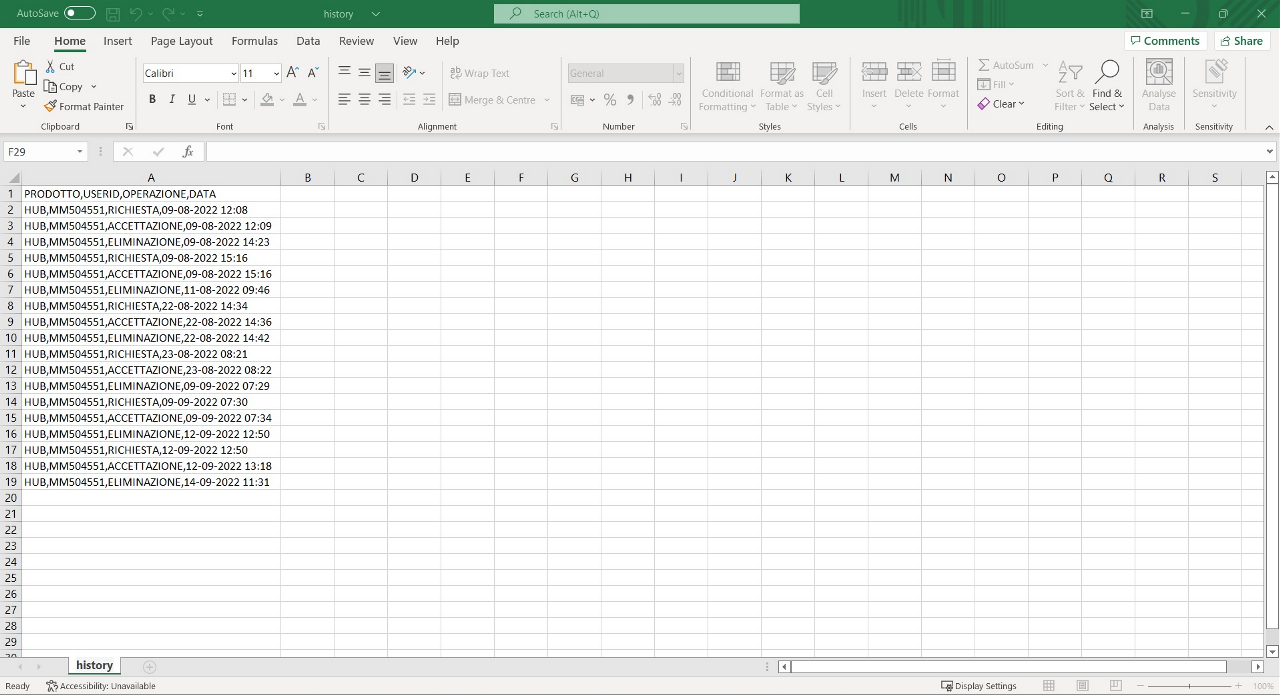Open the Comments pane button
The image size is (1280, 695).
[x=1164, y=41]
